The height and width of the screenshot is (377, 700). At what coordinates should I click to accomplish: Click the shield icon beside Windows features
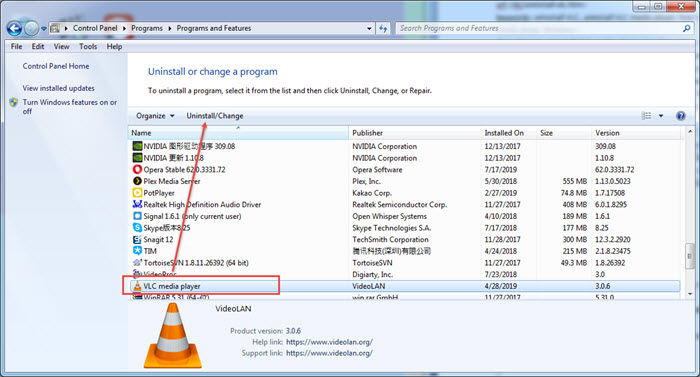coord(14,102)
